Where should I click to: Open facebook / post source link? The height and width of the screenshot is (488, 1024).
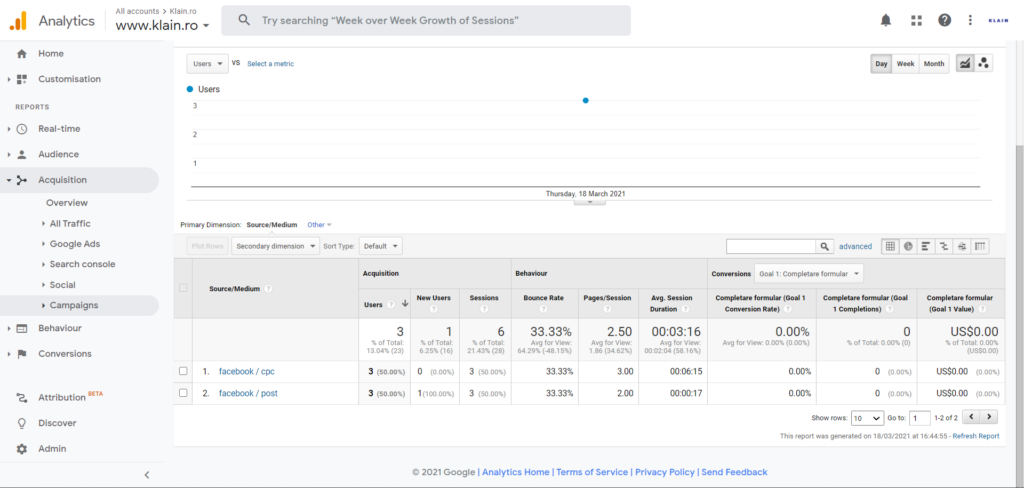pos(249,393)
